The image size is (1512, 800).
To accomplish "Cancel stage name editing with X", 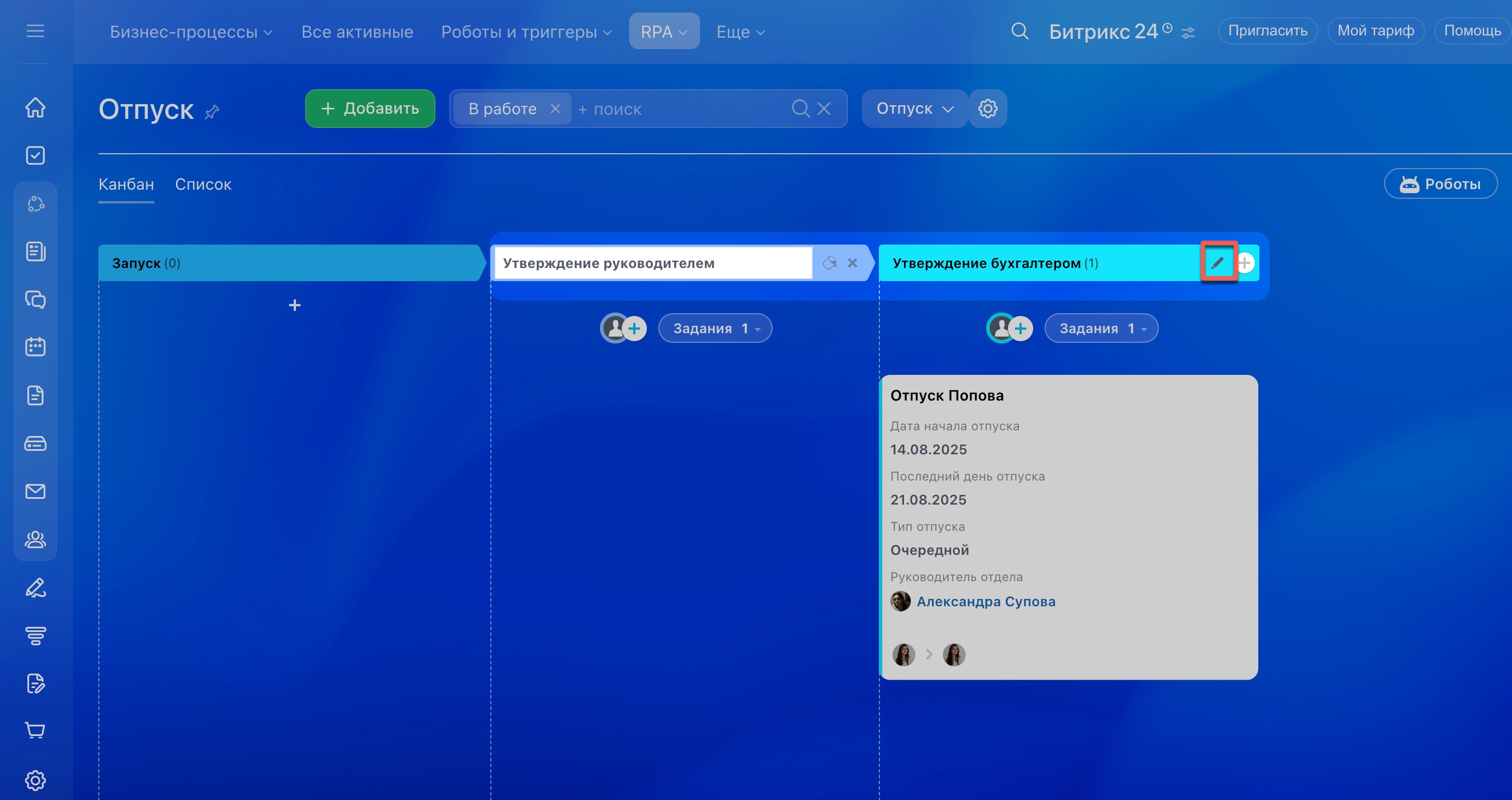I will (852, 262).
